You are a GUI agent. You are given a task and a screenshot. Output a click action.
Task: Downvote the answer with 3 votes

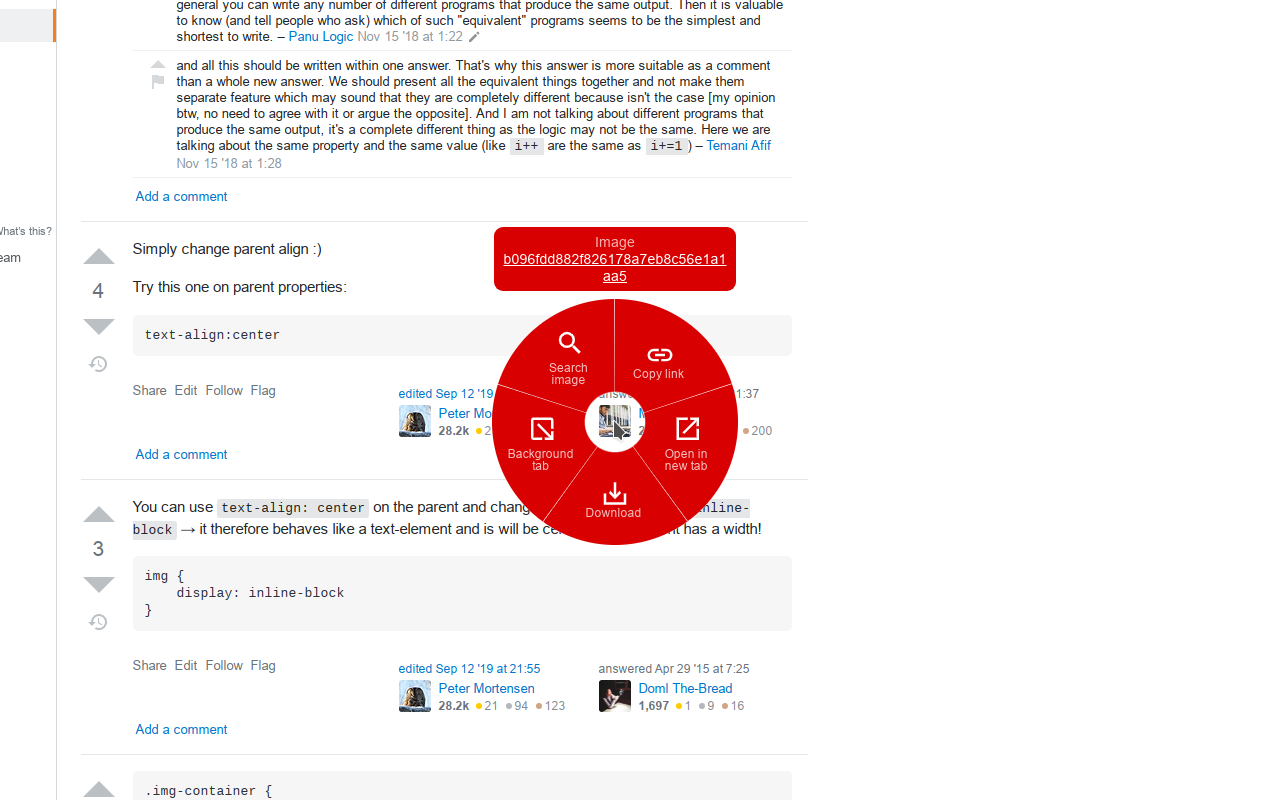[x=98, y=583]
